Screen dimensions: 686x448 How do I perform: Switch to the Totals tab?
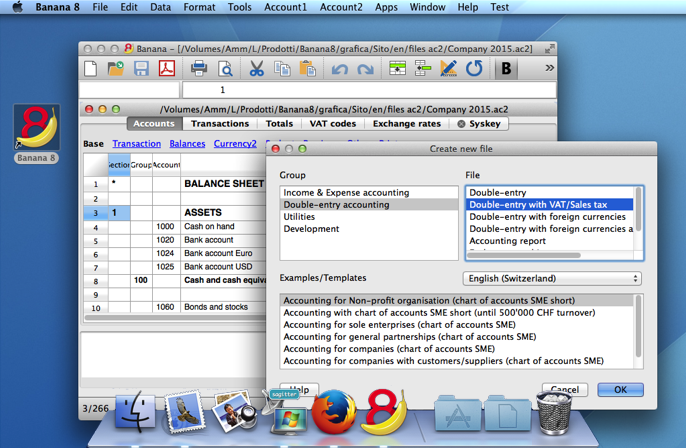pos(279,124)
